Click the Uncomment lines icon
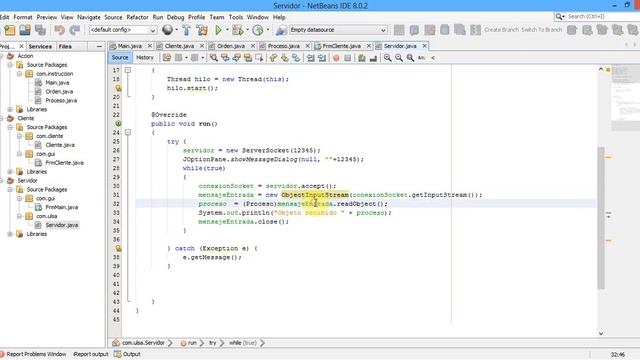This screenshot has height=360, width=640. click(x=373, y=58)
